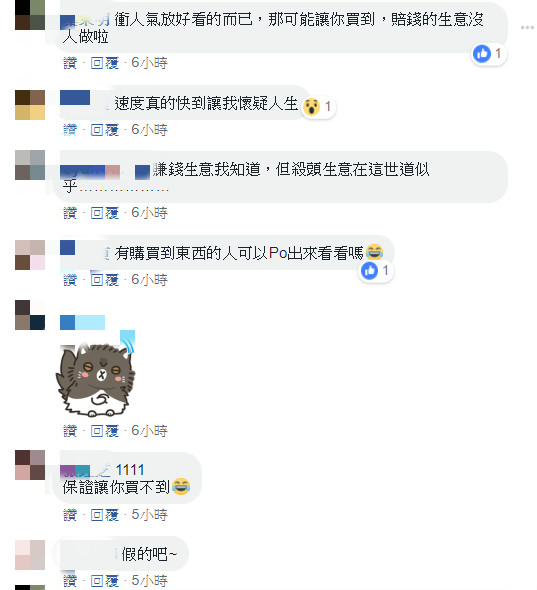The image size is (537, 590).
Task: Click the like reaction icon on first comment
Action: click(x=482, y=54)
